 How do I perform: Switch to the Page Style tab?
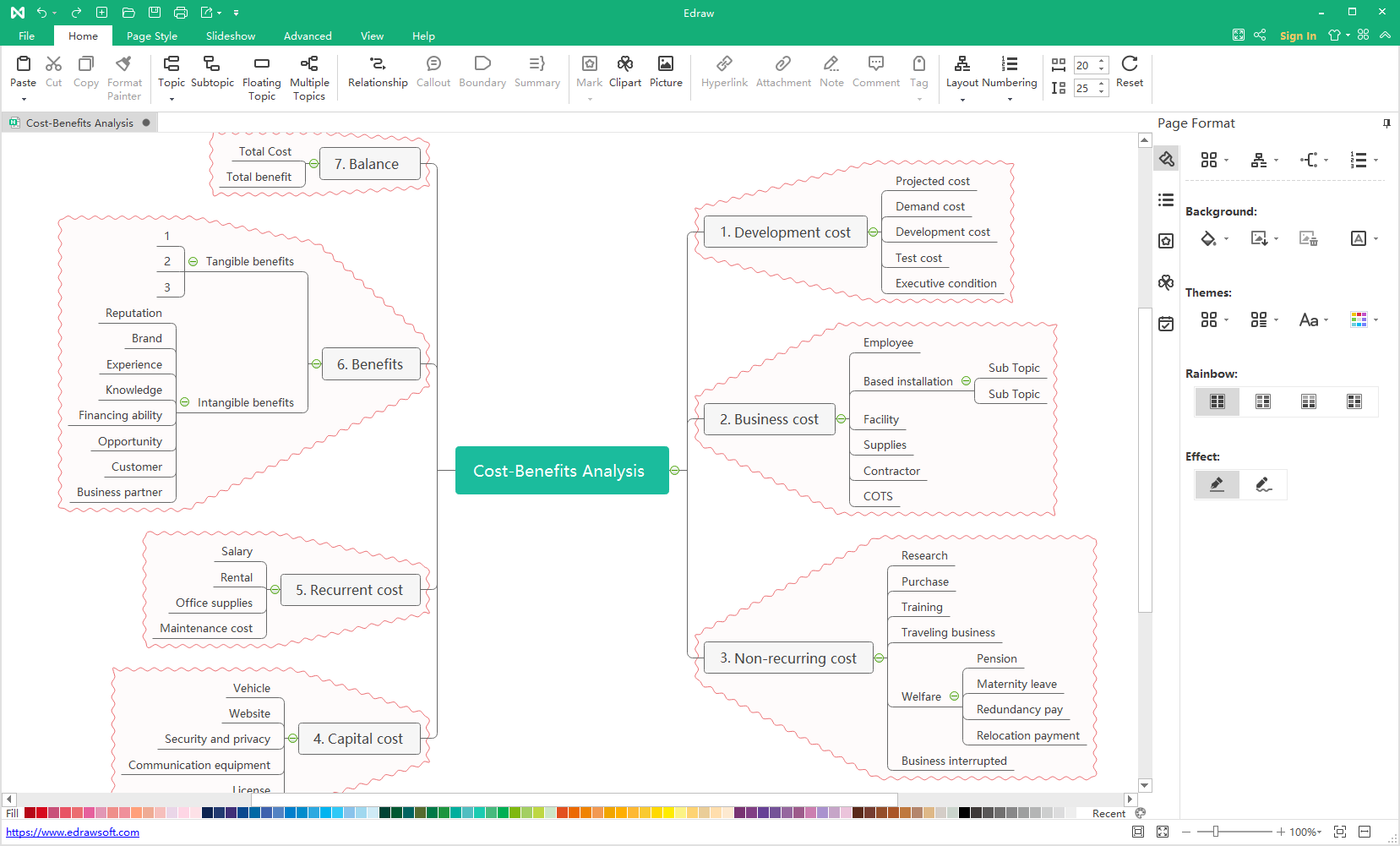152,36
